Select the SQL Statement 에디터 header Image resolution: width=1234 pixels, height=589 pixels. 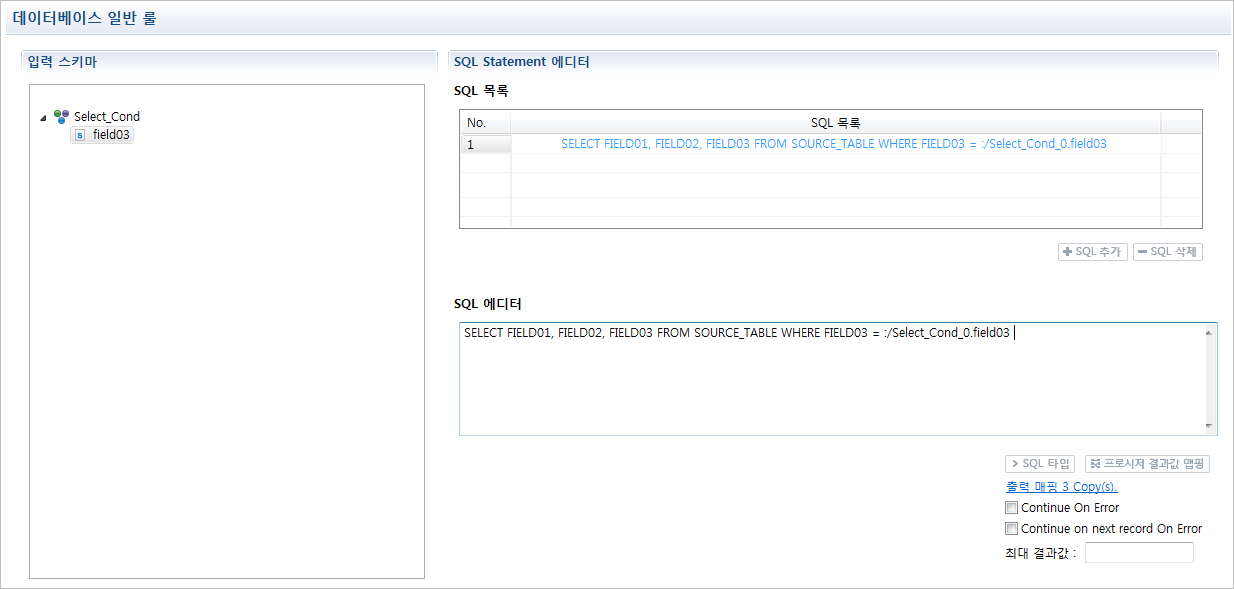point(521,61)
